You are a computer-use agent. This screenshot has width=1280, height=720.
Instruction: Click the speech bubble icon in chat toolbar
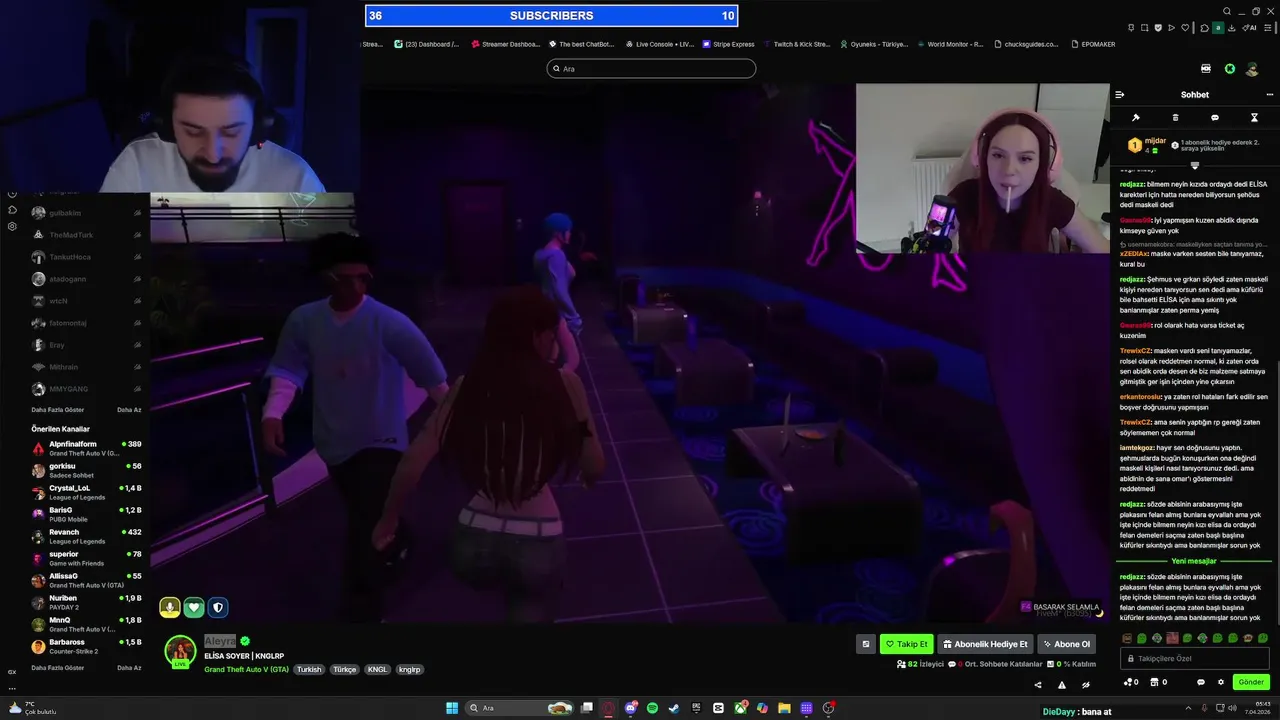point(1215,118)
